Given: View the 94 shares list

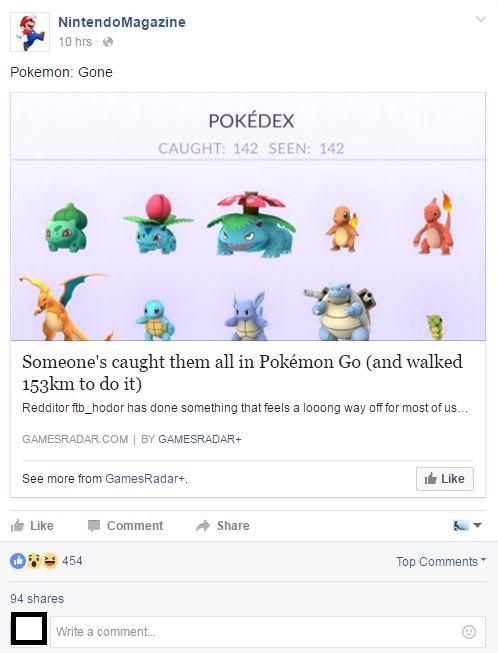Looking at the screenshot, I should pyautogui.click(x=37, y=598).
